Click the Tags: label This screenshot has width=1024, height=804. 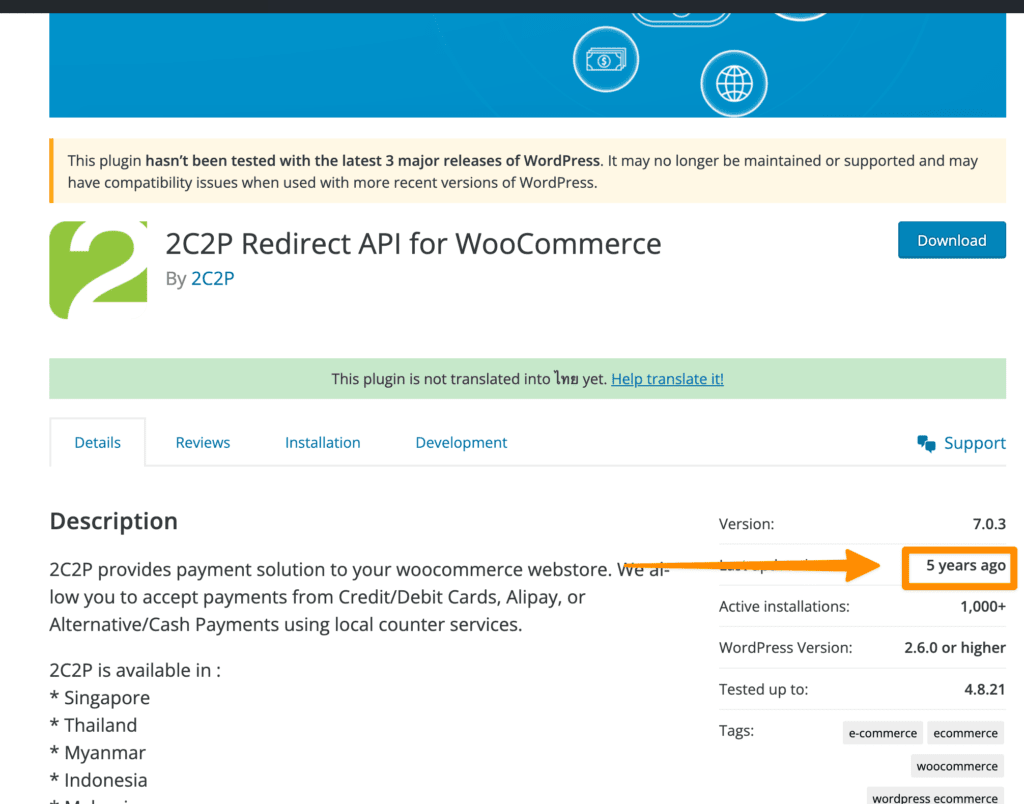pyautogui.click(x=737, y=730)
